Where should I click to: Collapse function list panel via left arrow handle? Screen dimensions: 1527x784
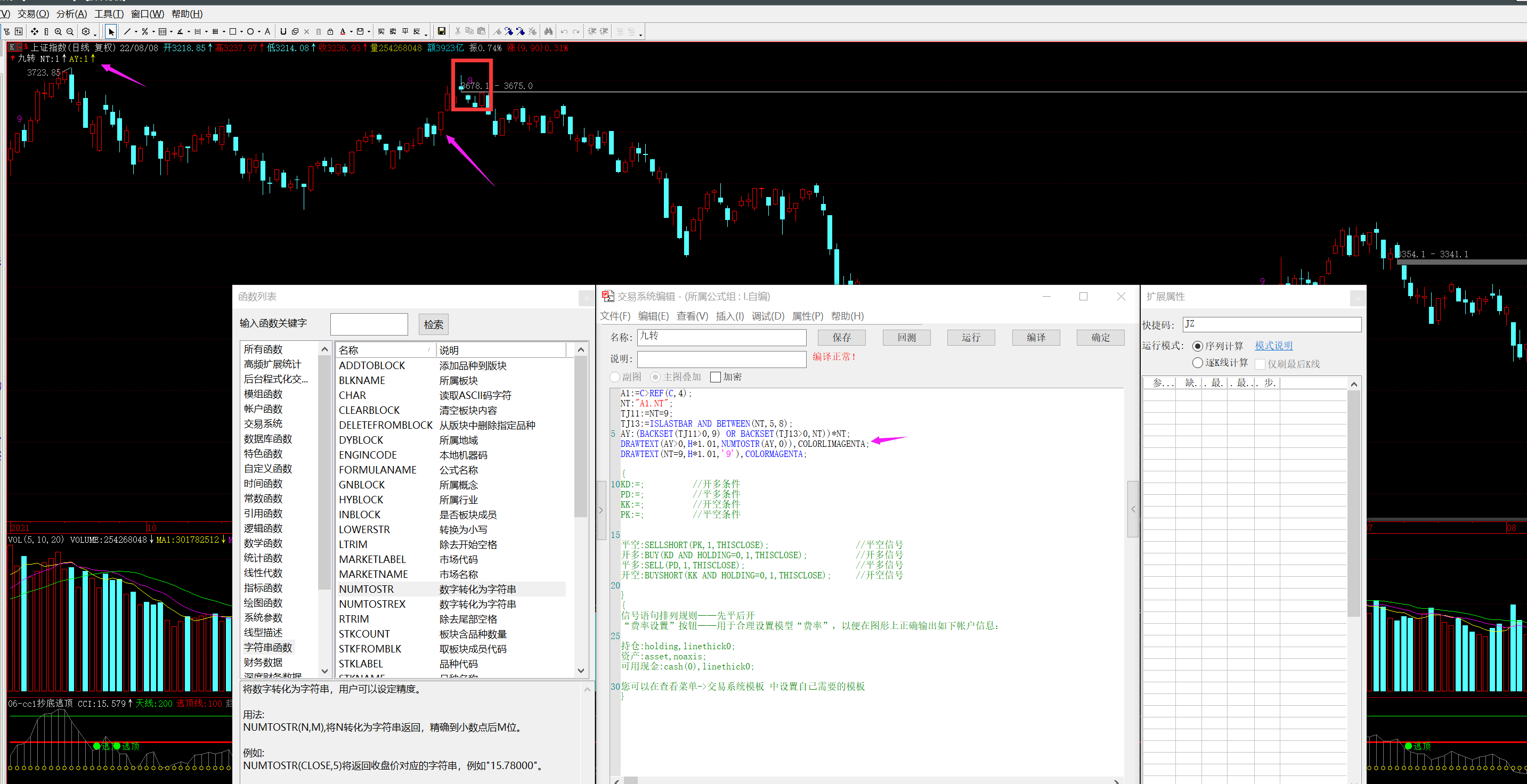tap(600, 510)
